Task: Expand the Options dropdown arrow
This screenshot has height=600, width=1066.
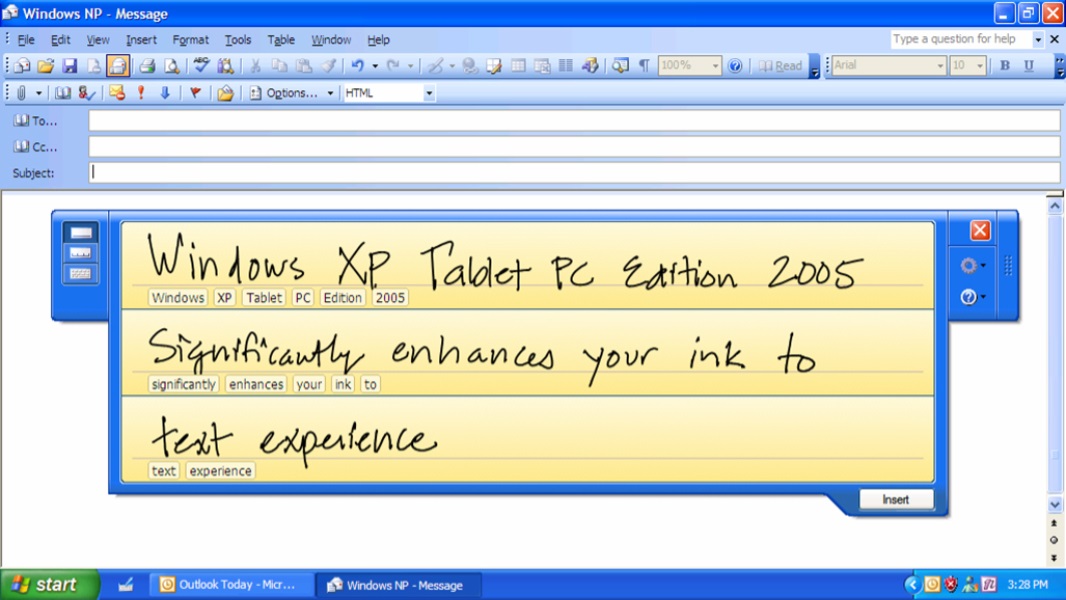Action: click(331, 93)
